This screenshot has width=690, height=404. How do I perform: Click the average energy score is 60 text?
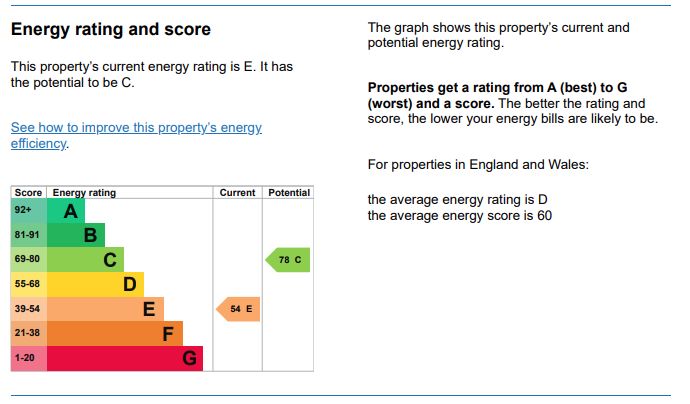tap(460, 215)
